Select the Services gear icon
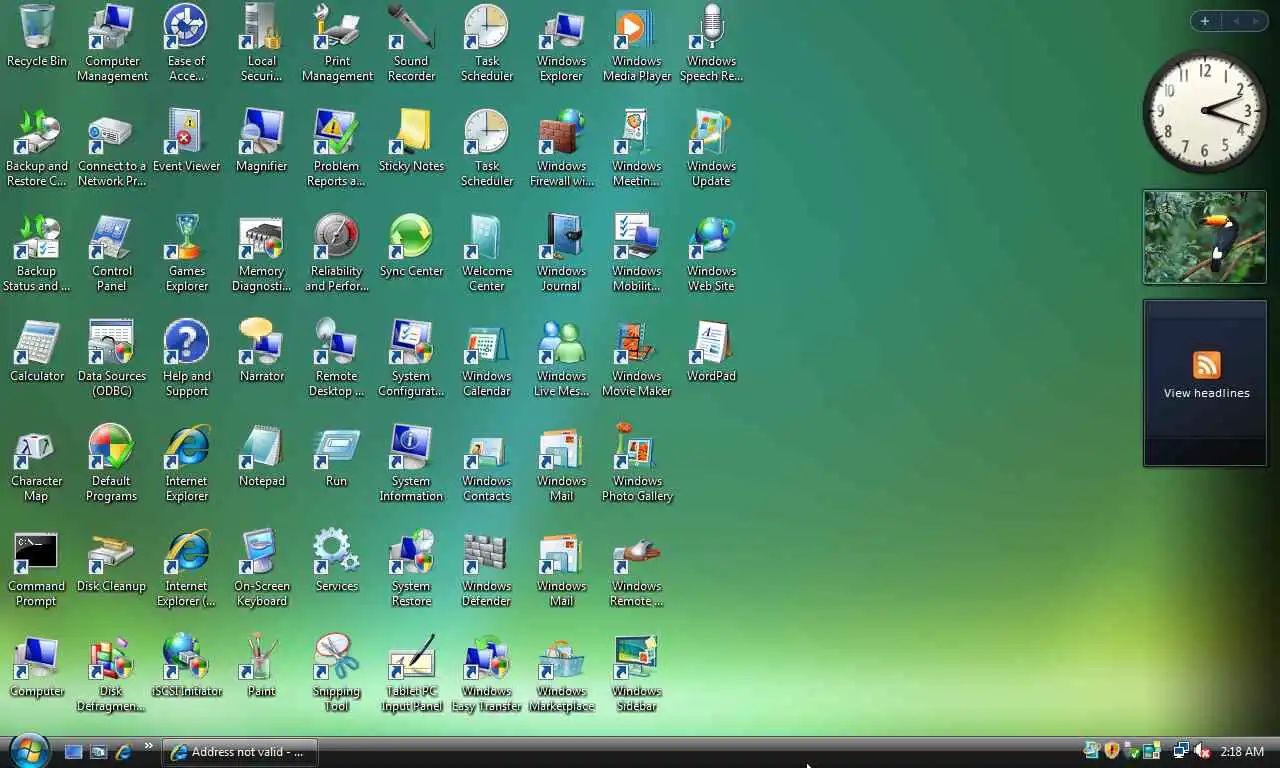The width and height of the screenshot is (1280, 768). click(x=337, y=561)
